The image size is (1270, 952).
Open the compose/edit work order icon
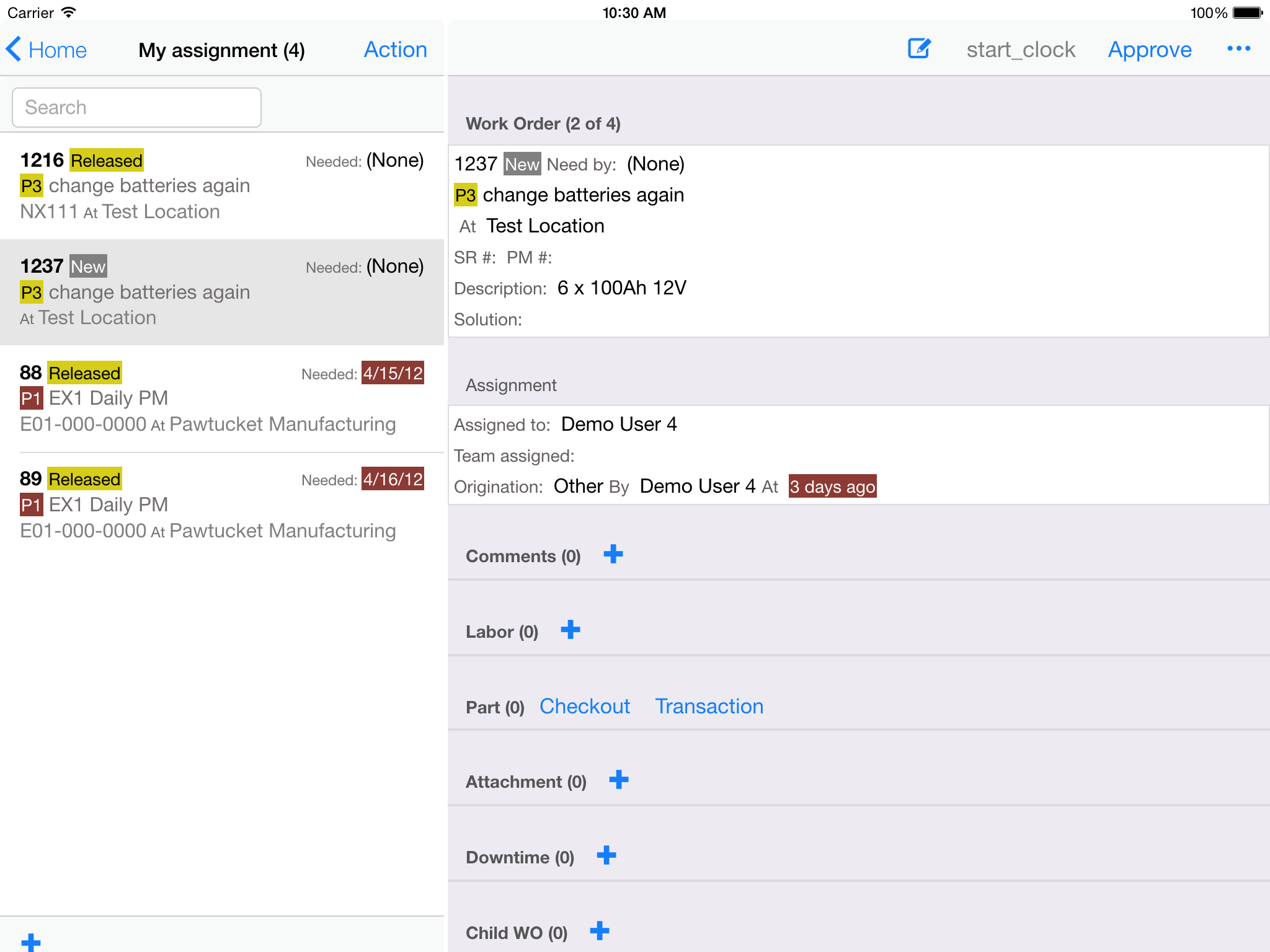coord(919,48)
